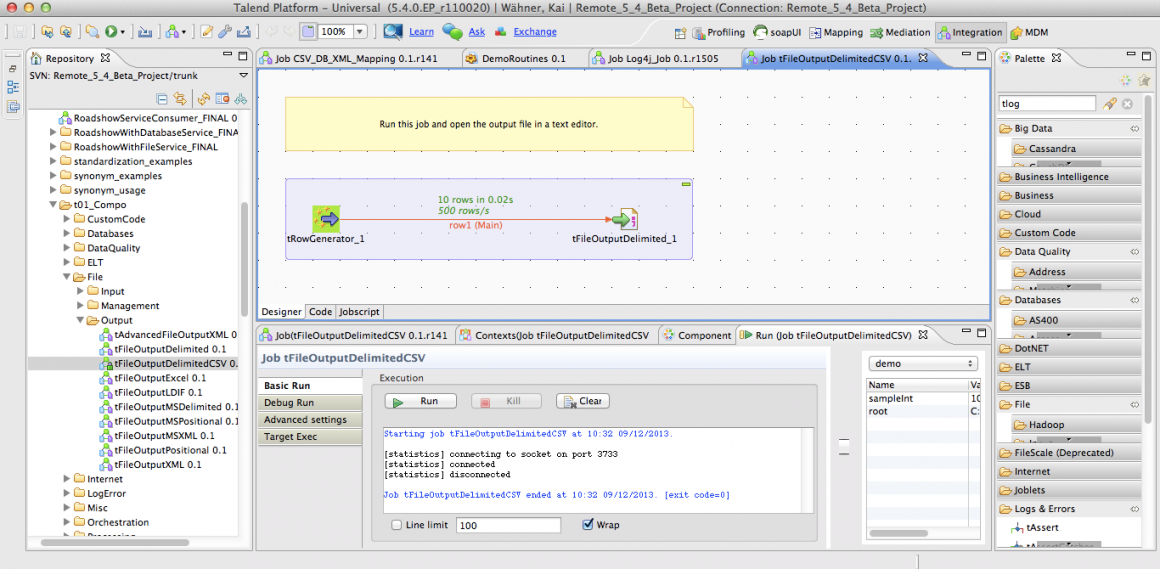Select the tFileOutputDelimited_1 component icon
Viewport: 1160px width, 569px height.
pos(625,219)
